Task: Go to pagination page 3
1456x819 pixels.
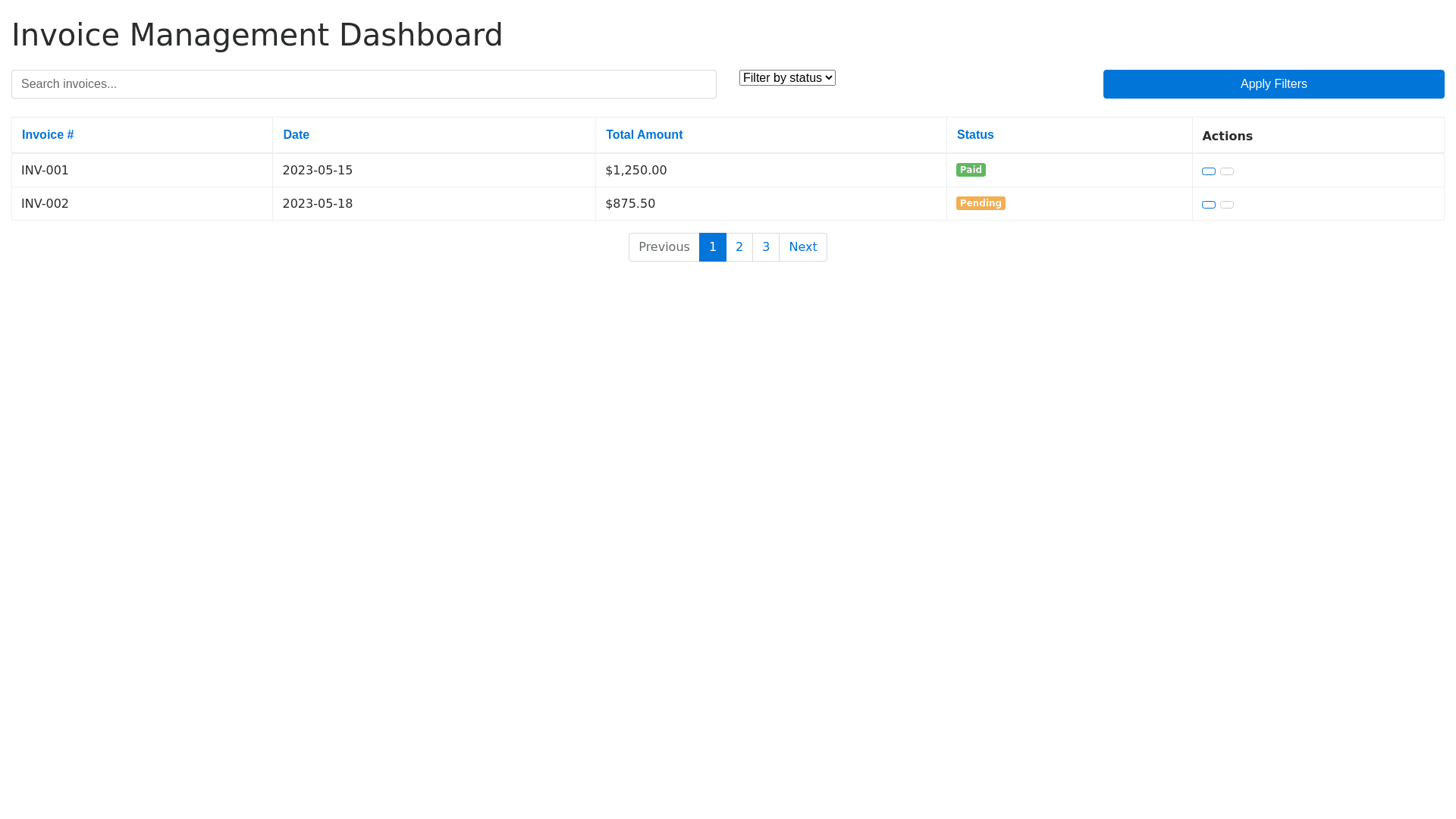Action: click(x=765, y=247)
